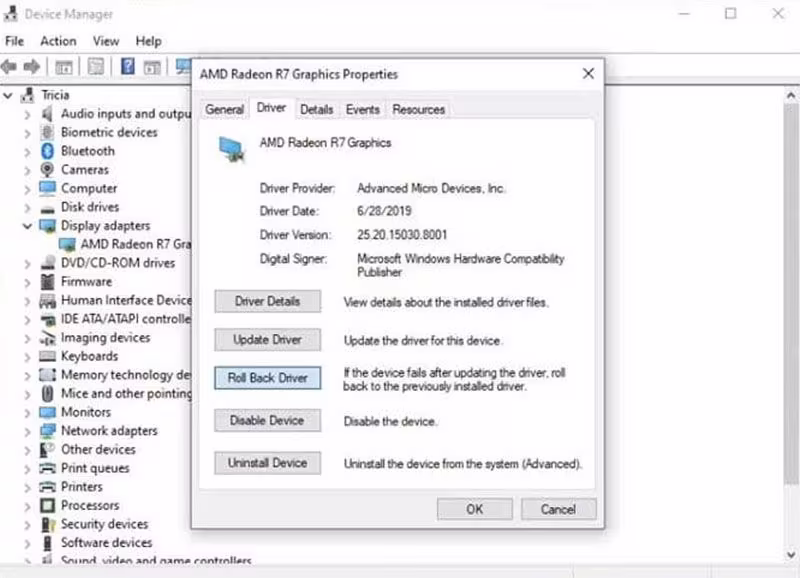The width and height of the screenshot is (800, 578).
Task: Click the Roll Back Driver button
Action: click(267, 378)
